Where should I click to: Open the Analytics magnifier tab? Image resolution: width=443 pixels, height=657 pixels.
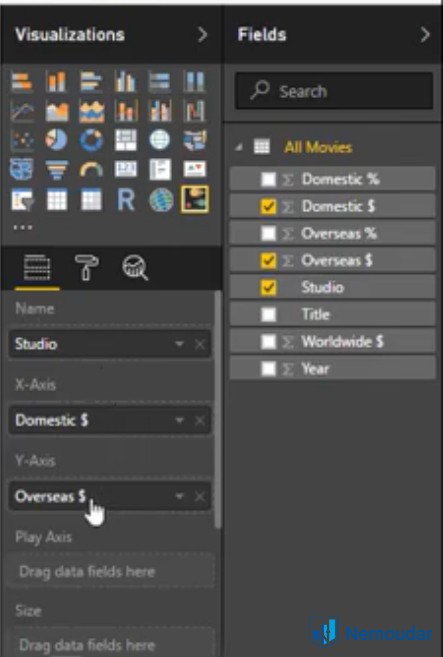click(x=135, y=268)
